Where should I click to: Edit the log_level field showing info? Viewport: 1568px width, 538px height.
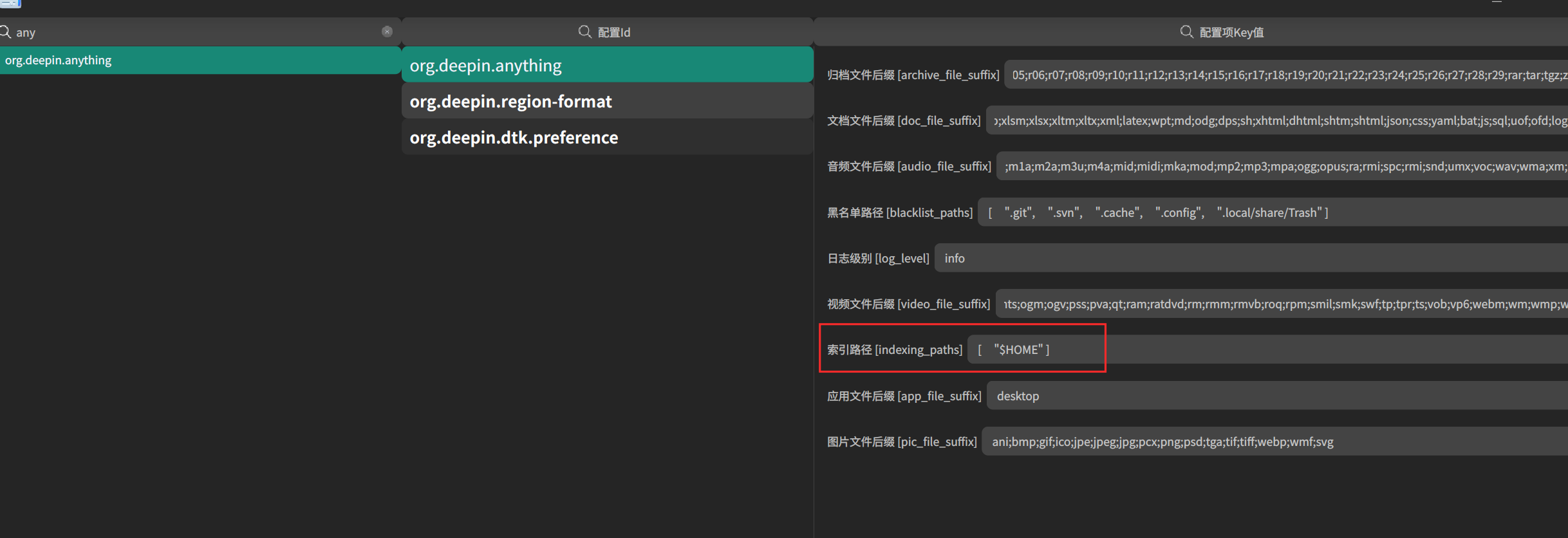tap(1251, 258)
